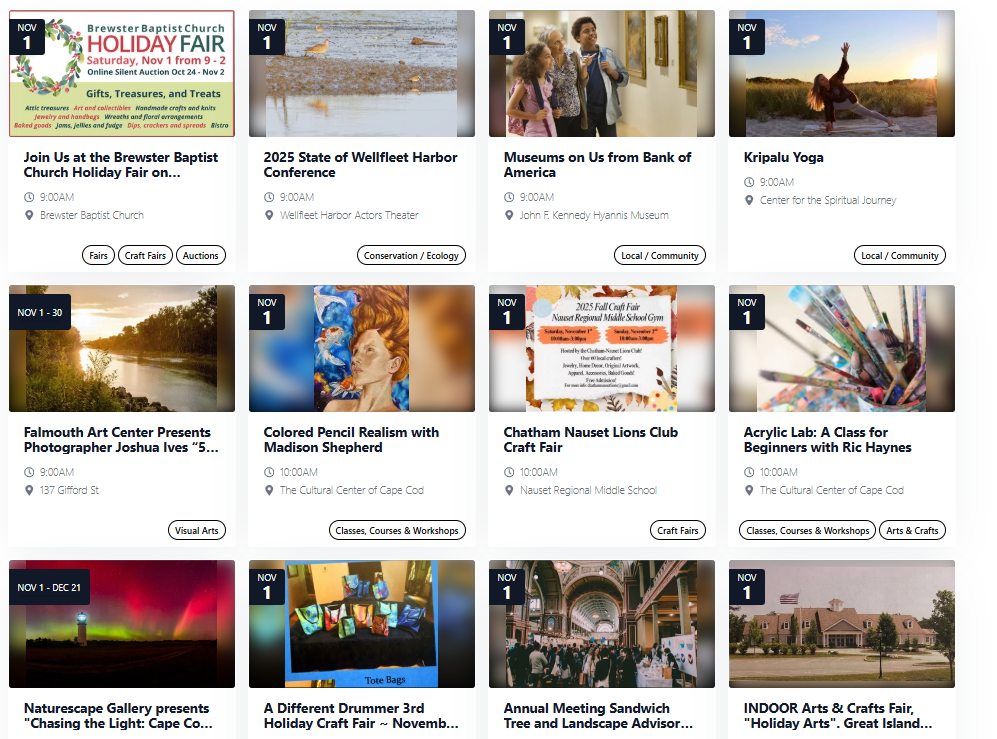Click the clock icon under Kripalu Yoga
Image resolution: width=997 pixels, height=739 pixels.
749,182
